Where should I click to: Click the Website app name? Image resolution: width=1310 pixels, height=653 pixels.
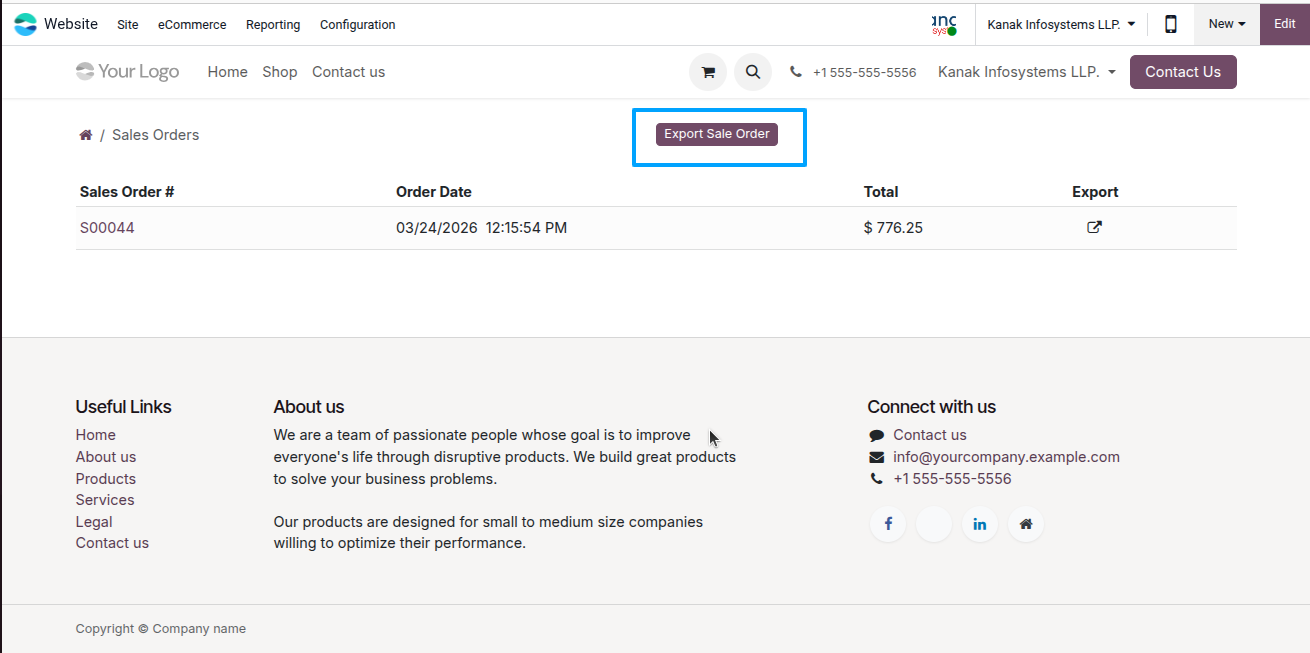(71, 24)
